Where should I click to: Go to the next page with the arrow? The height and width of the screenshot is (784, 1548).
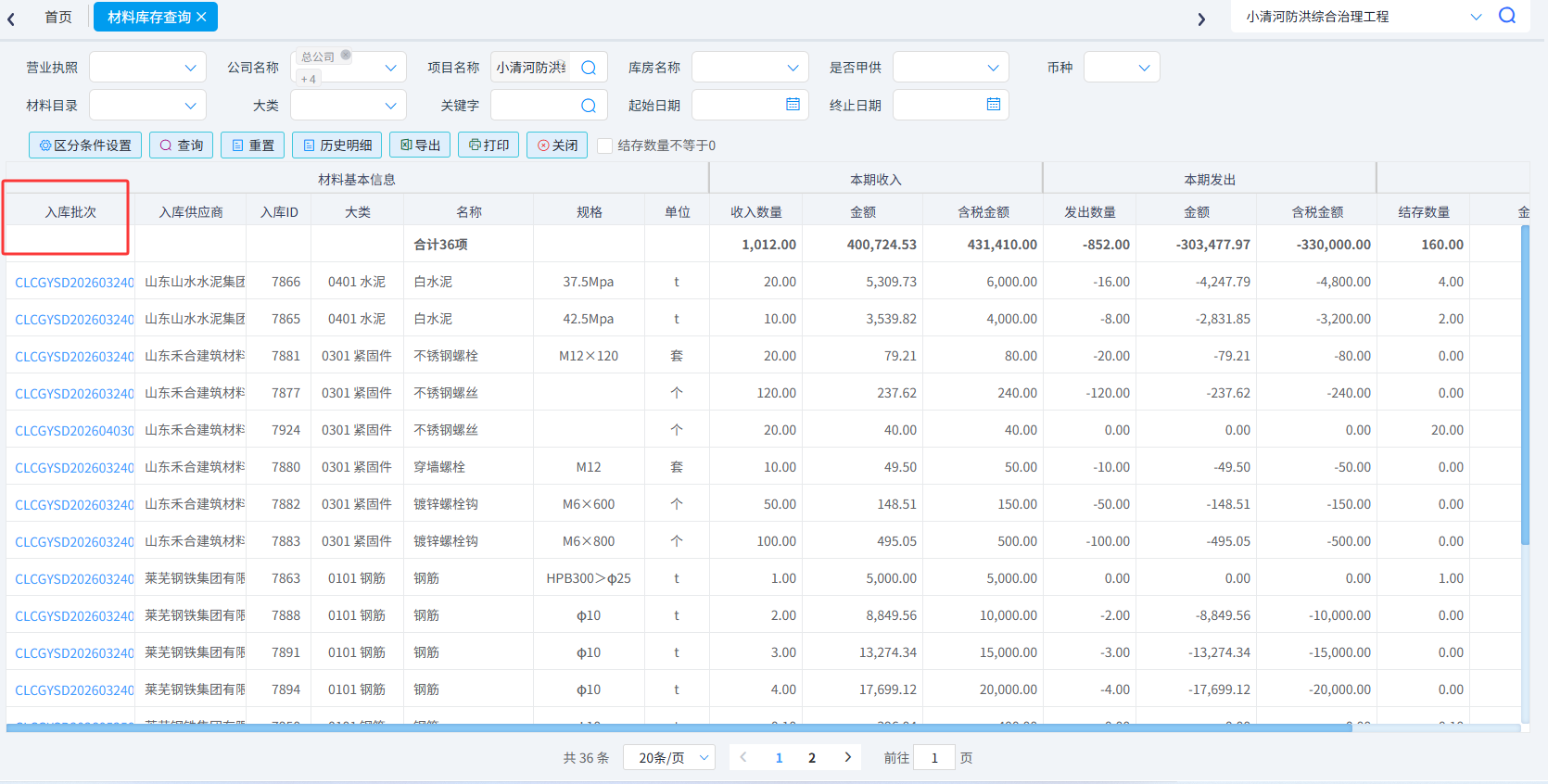847,757
